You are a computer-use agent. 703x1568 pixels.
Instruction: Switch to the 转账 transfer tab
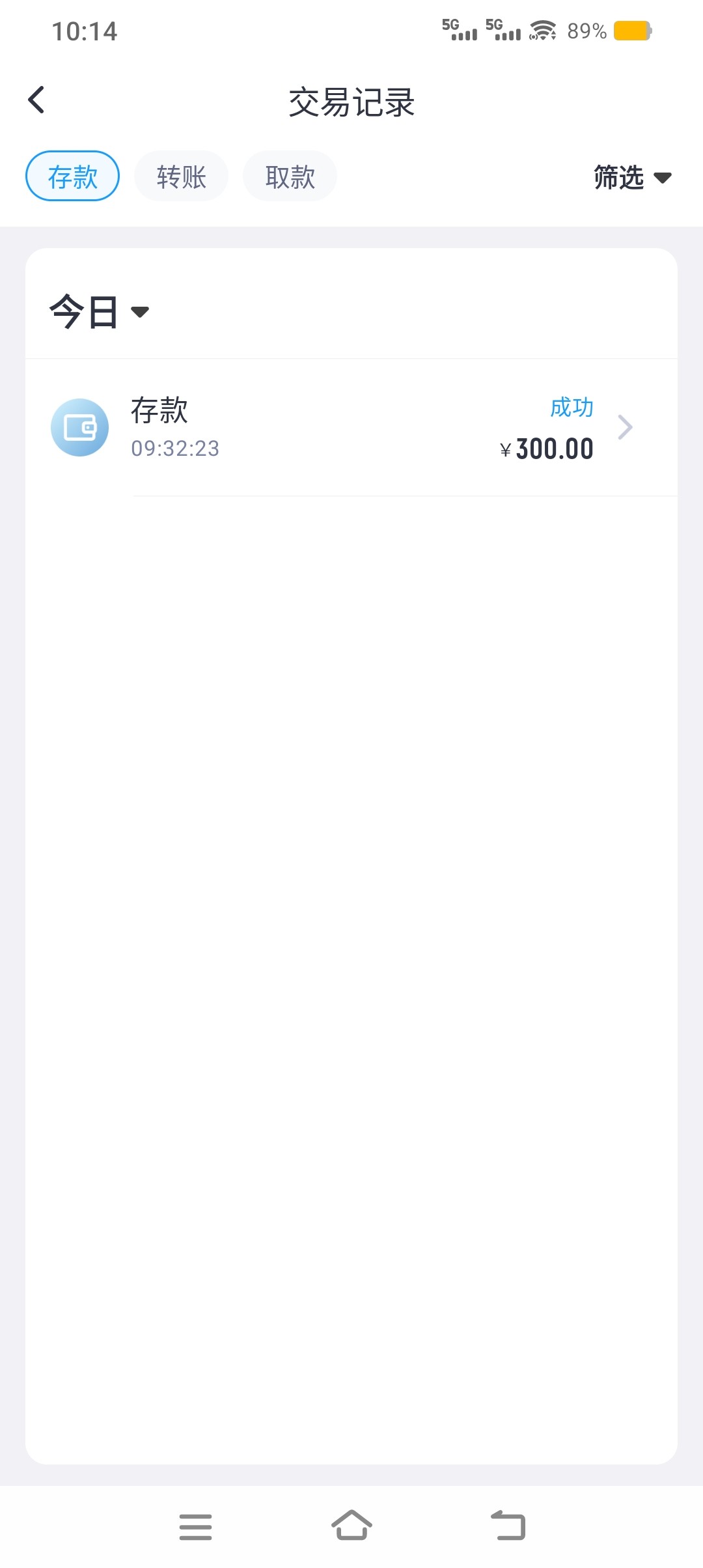[x=181, y=176]
